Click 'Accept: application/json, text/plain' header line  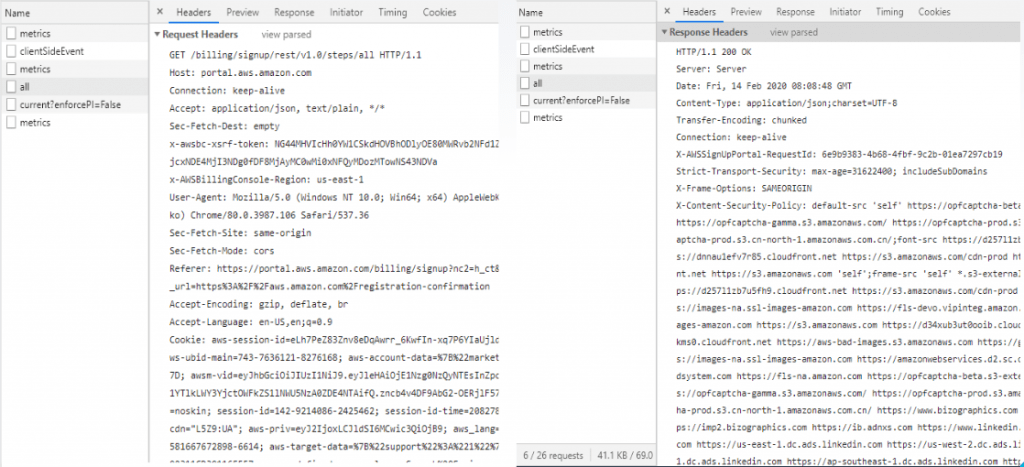tap(277, 108)
